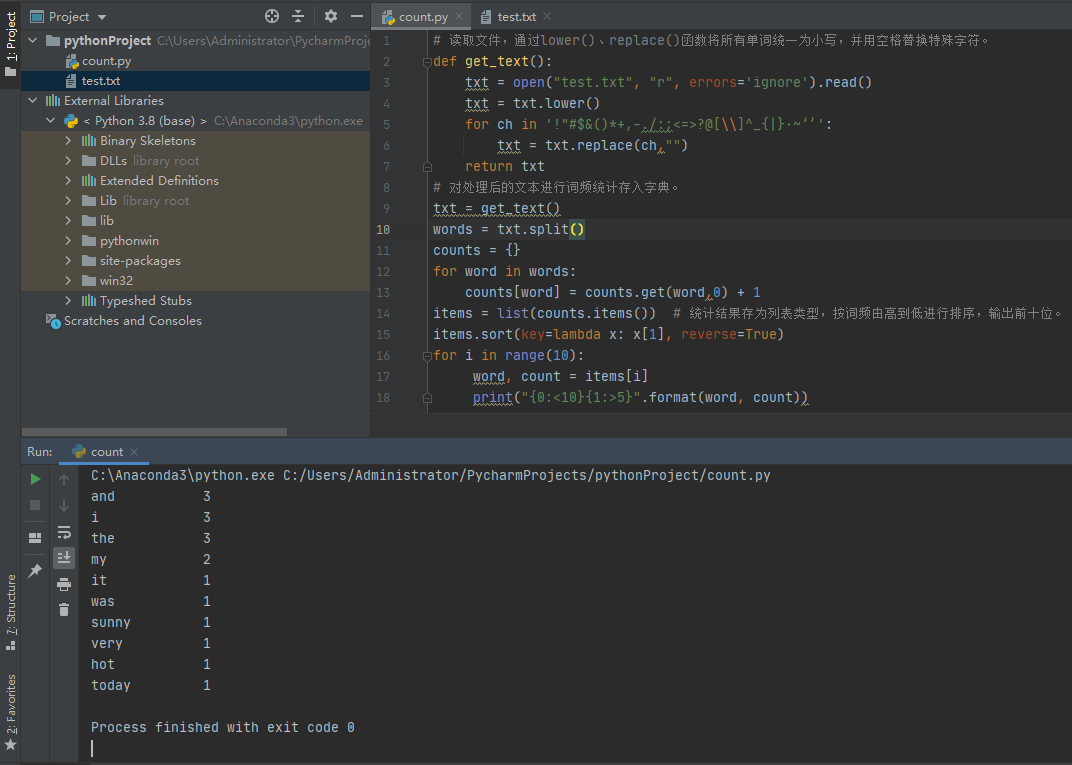Click the Project panel title icon

pos(37,16)
